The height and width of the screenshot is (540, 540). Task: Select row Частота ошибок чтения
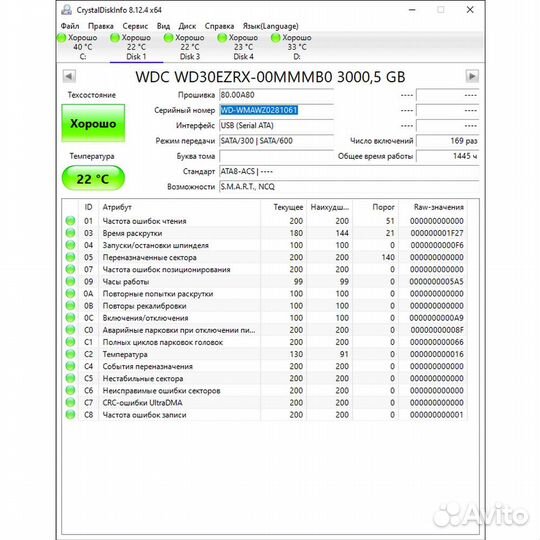pyautogui.click(x=265, y=221)
